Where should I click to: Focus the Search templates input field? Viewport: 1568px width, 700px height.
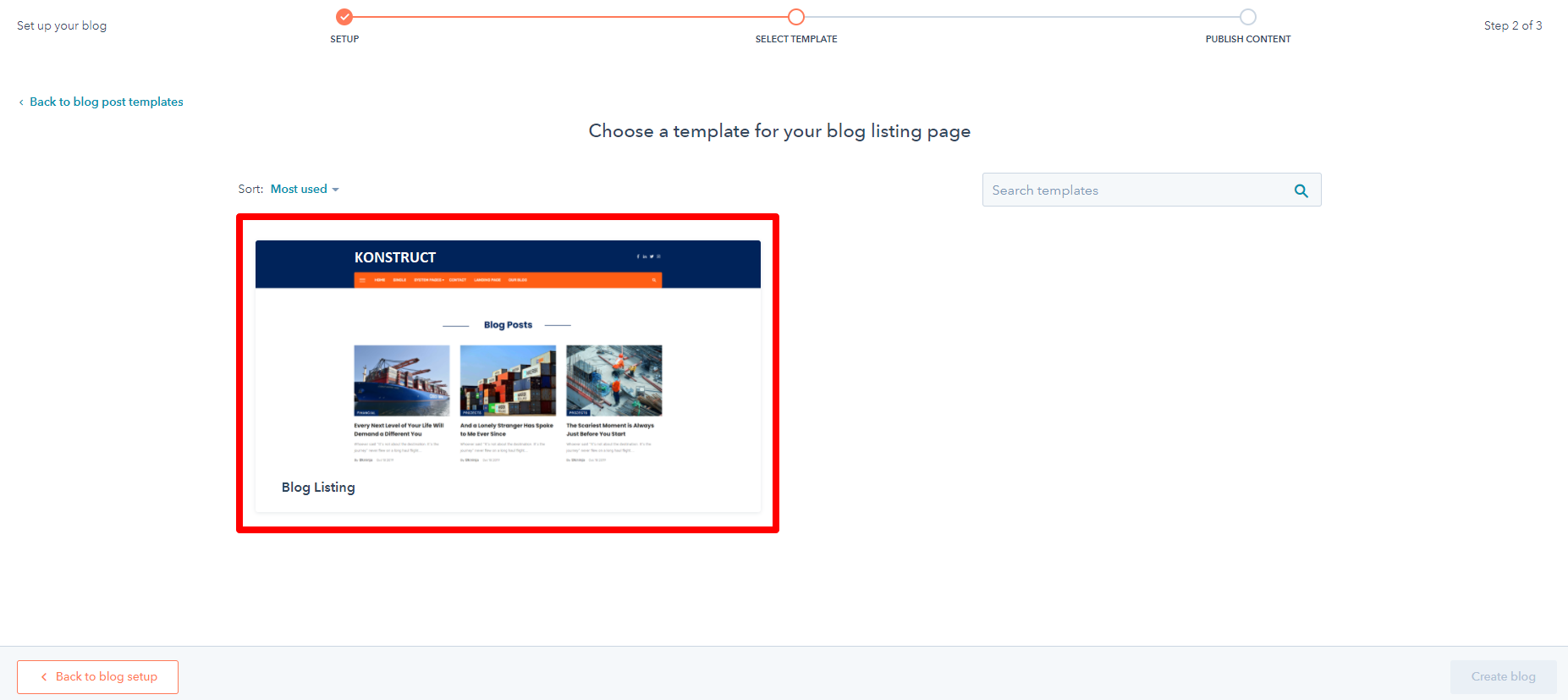coord(1134,190)
